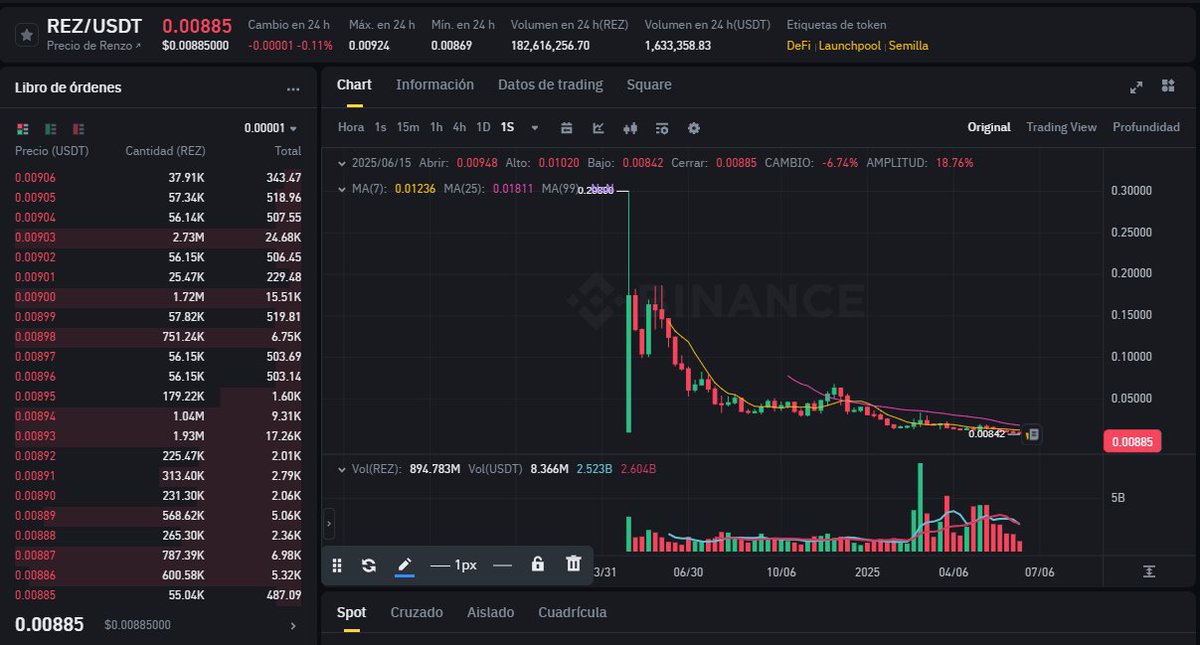This screenshot has height=645, width=1200.
Task: Click the drawing toolbar refresh icon
Action: 369,565
